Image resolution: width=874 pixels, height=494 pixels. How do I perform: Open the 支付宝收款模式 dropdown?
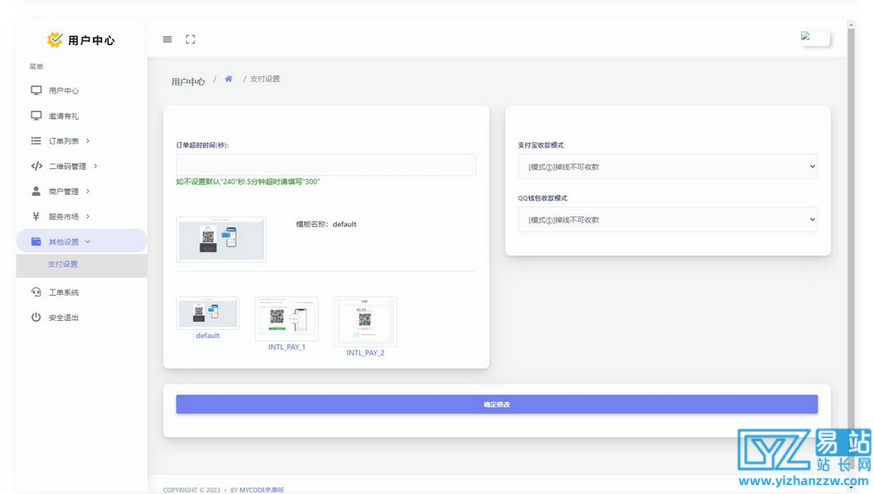tap(668, 166)
